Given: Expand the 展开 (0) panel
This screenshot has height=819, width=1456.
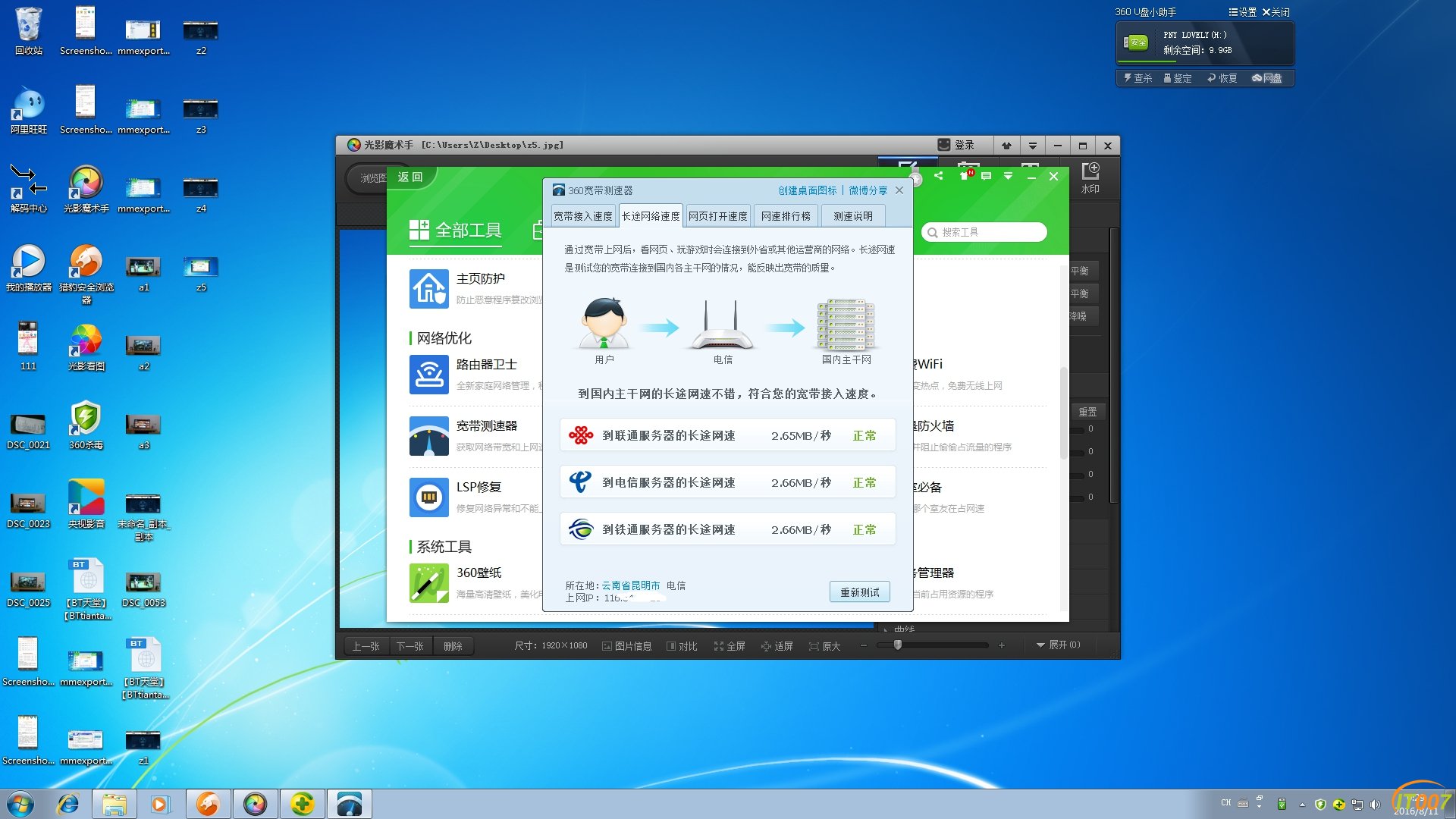Looking at the screenshot, I should coord(1058,645).
